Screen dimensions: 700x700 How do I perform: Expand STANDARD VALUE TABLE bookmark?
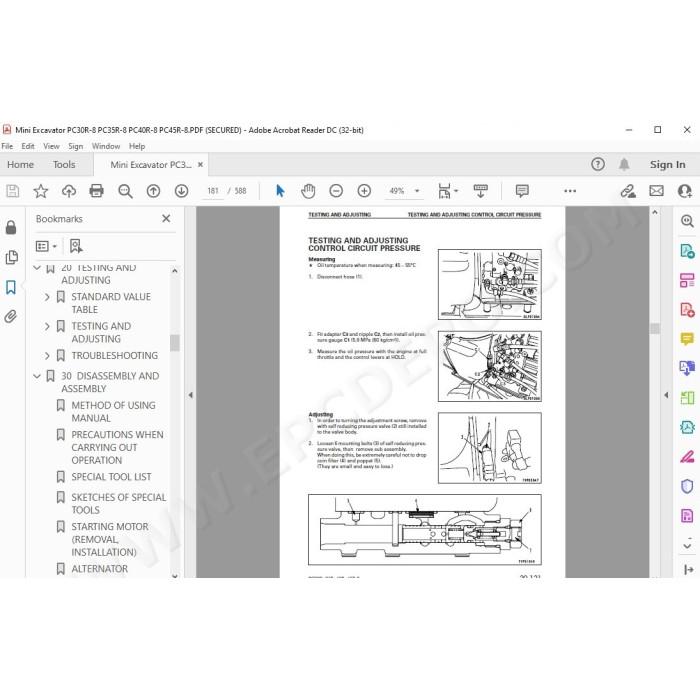click(47, 297)
